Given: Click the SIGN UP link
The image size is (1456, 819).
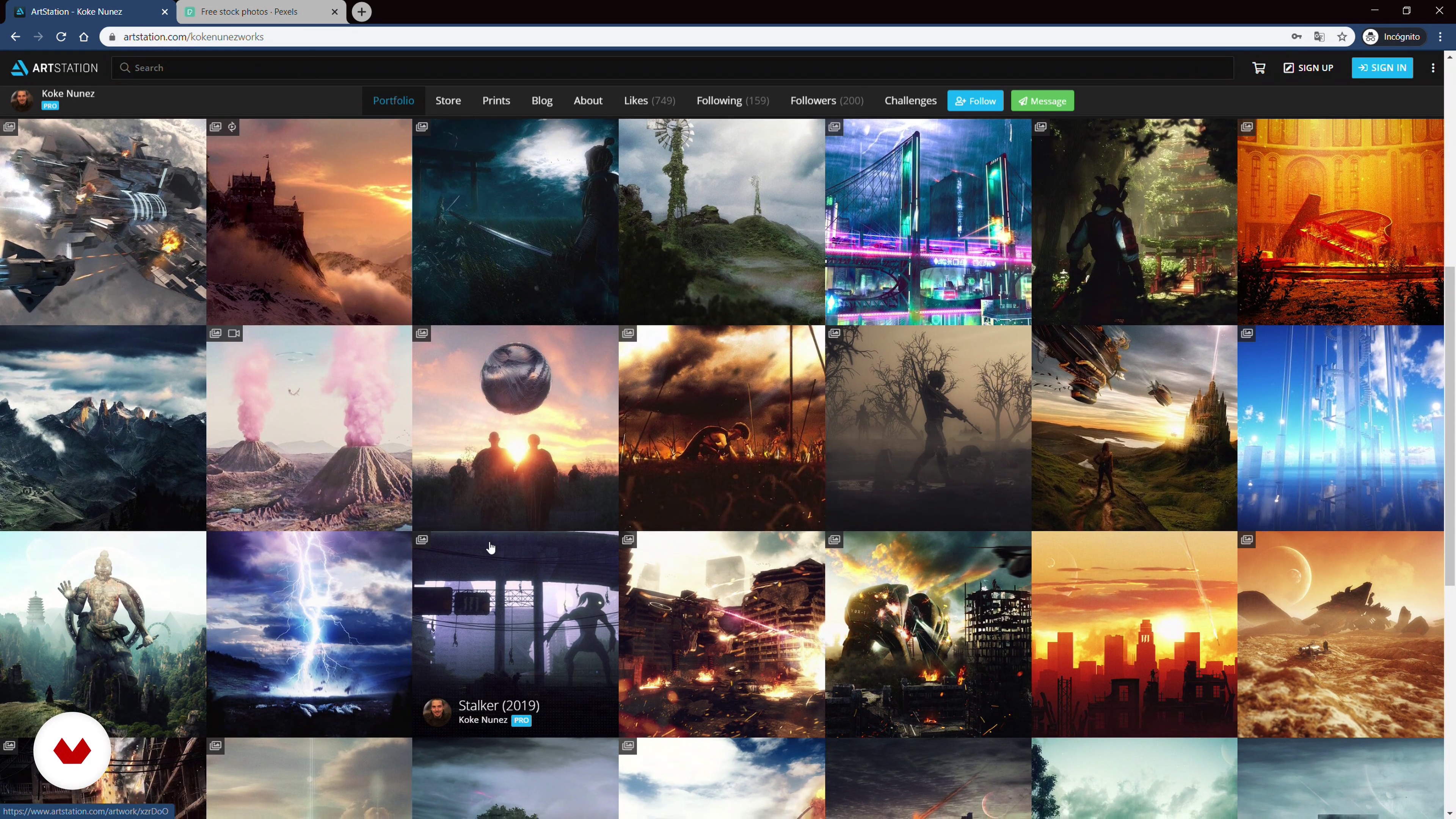Looking at the screenshot, I should point(1309,68).
